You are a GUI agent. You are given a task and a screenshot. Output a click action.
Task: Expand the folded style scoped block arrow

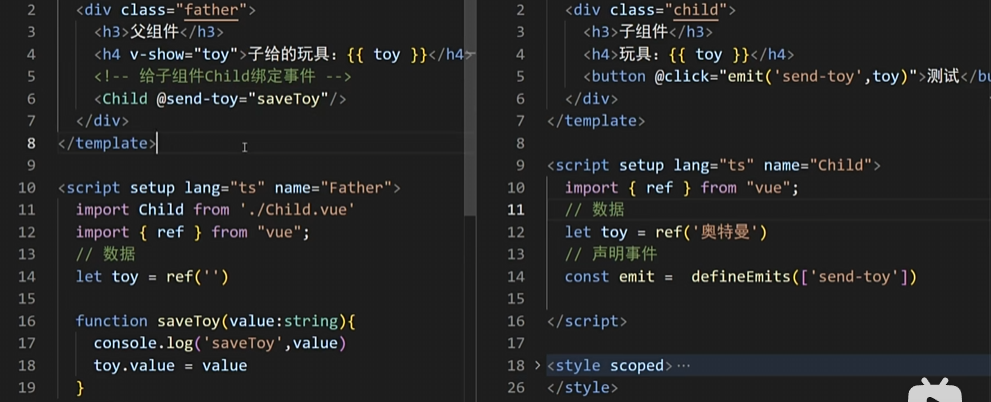(x=537, y=365)
